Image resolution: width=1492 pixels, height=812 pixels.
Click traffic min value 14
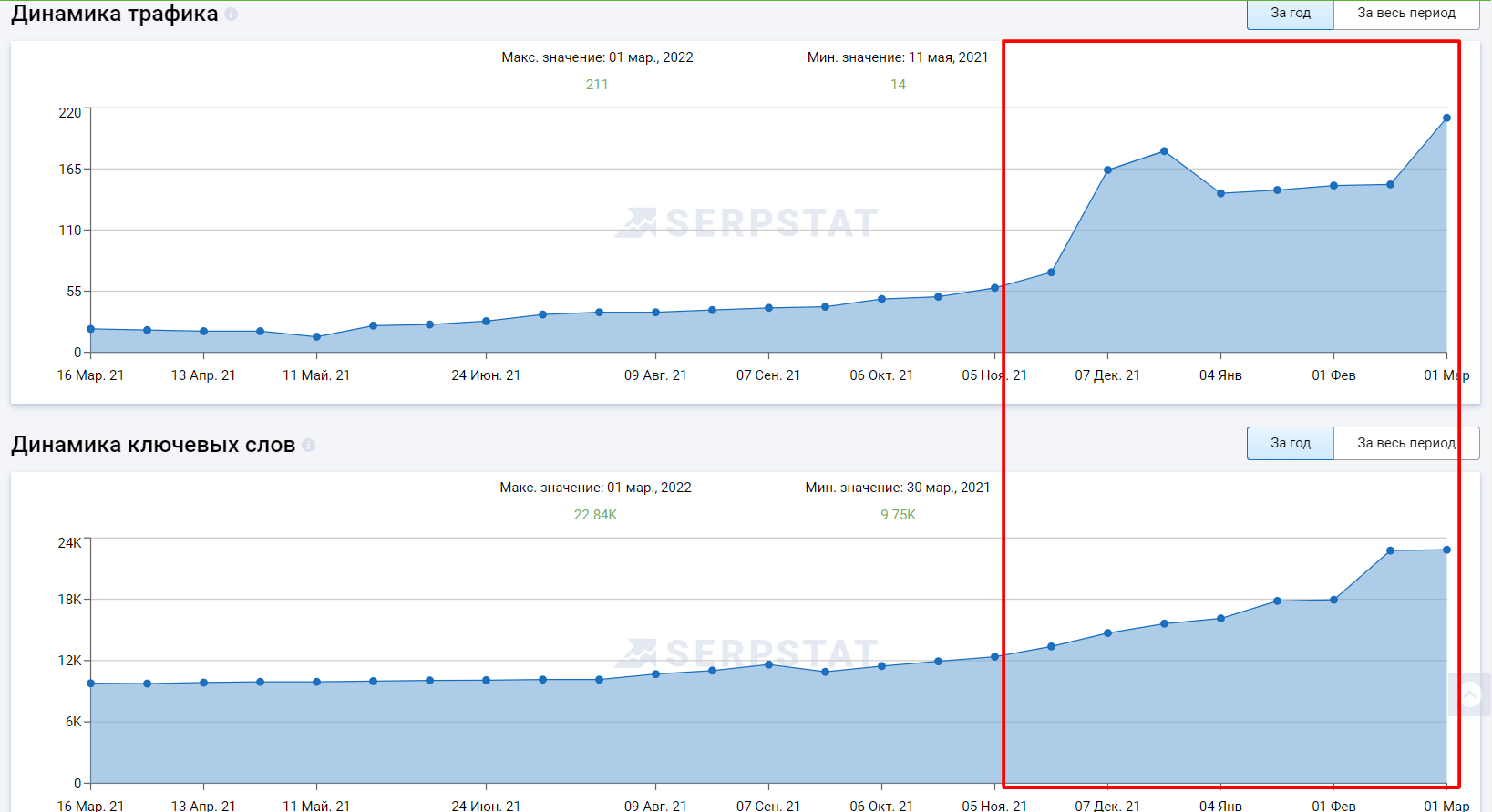click(x=898, y=85)
